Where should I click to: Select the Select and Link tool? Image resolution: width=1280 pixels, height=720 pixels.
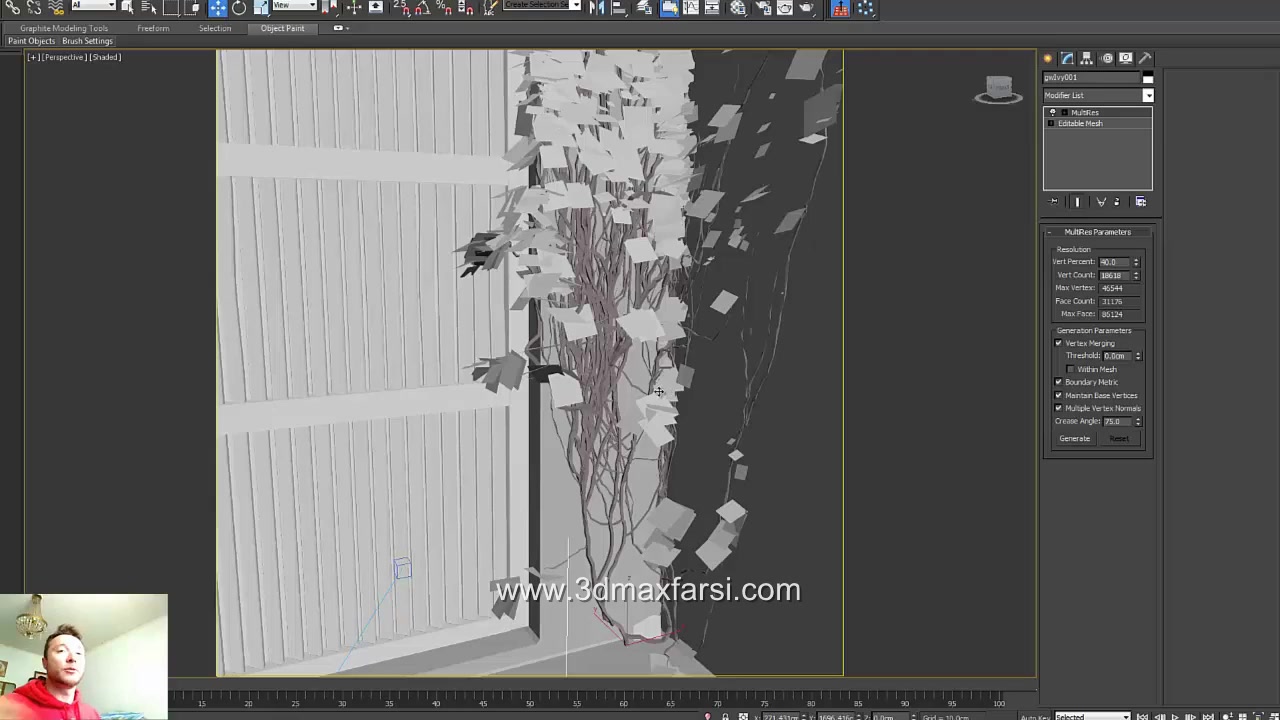[12, 8]
